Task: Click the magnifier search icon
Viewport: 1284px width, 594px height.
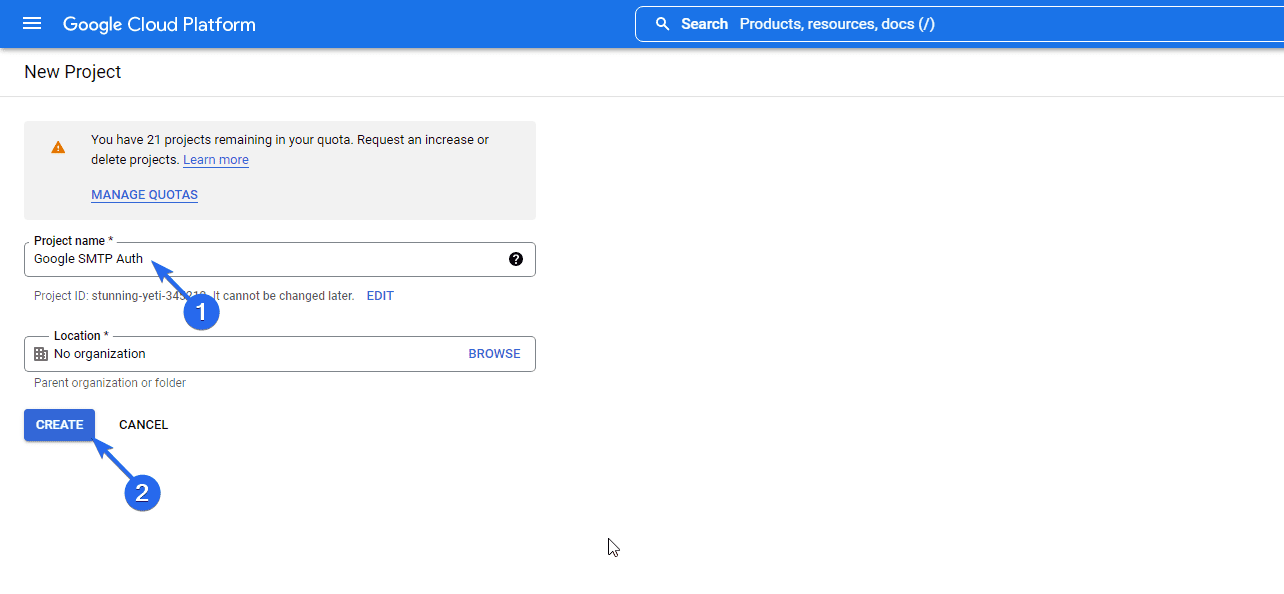Action: (662, 24)
